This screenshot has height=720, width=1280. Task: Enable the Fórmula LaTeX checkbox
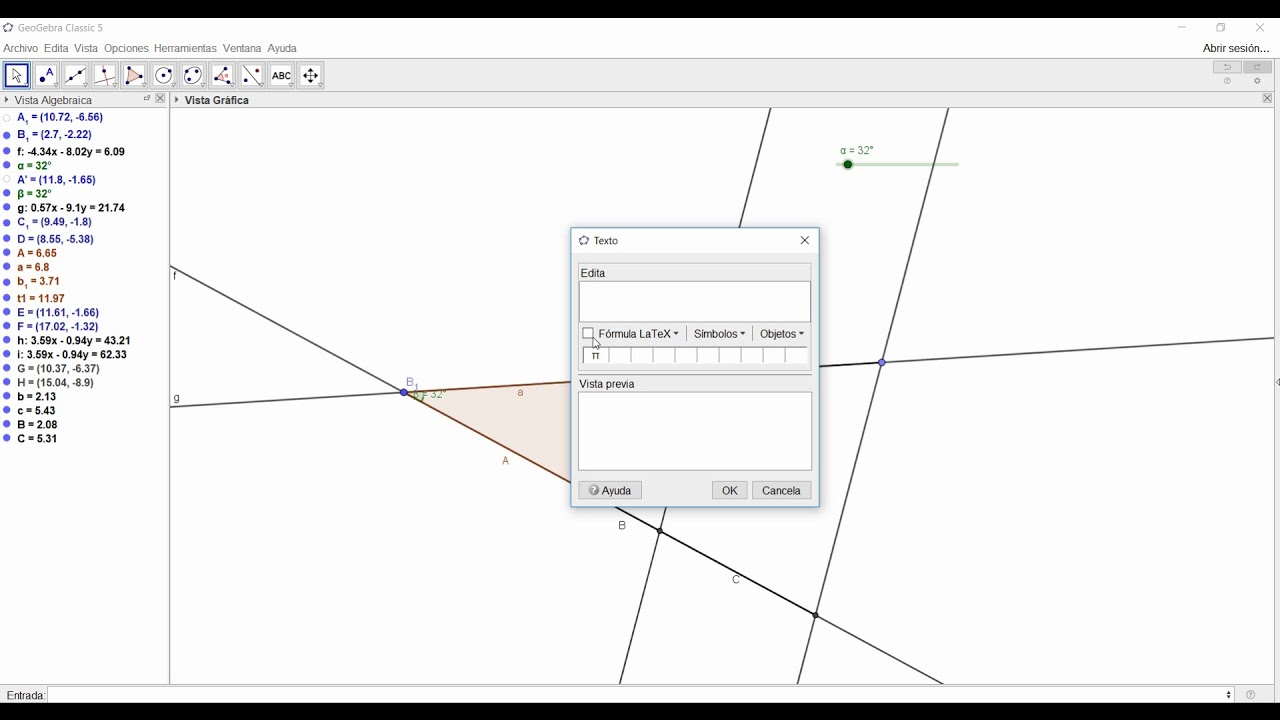588,334
